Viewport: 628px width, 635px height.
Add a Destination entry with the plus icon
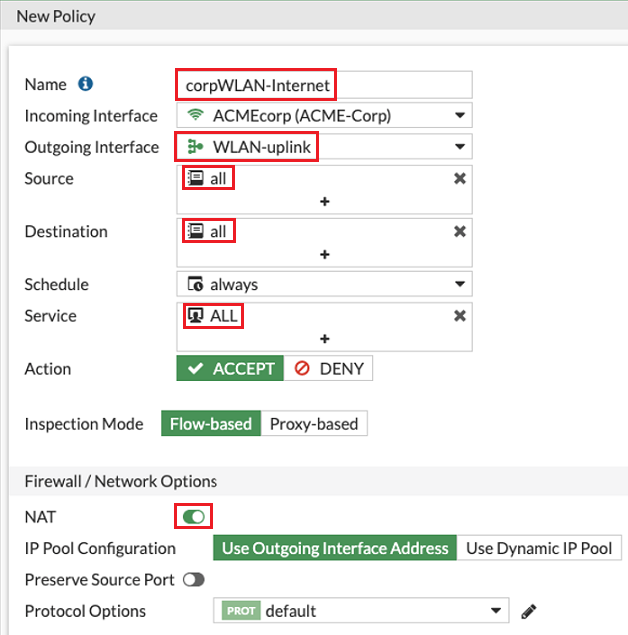coord(324,254)
